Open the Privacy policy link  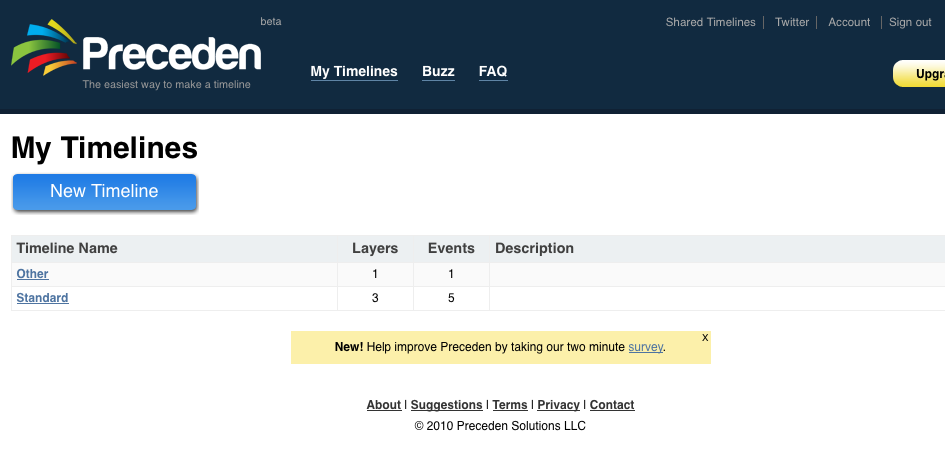558,405
